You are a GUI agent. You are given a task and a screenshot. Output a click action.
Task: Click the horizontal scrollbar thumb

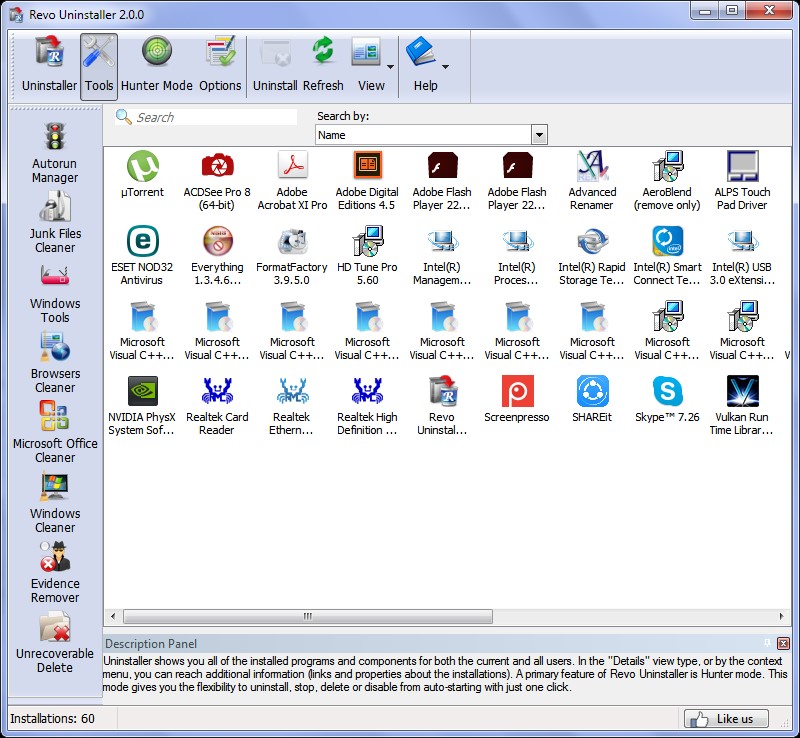tap(306, 617)
